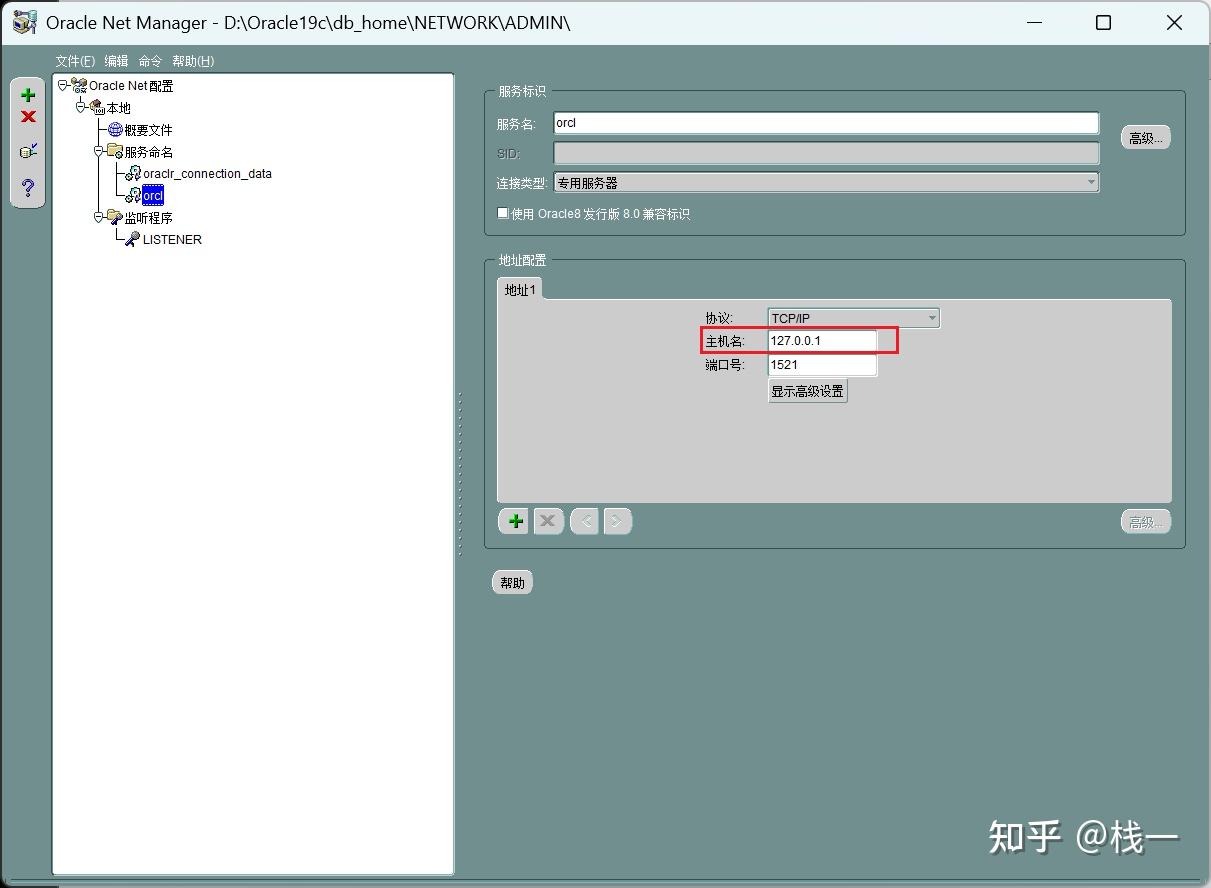Click the 端口号 field containing 1521
This screenshot has width=1211, height=888.
[x=822, y=365]
